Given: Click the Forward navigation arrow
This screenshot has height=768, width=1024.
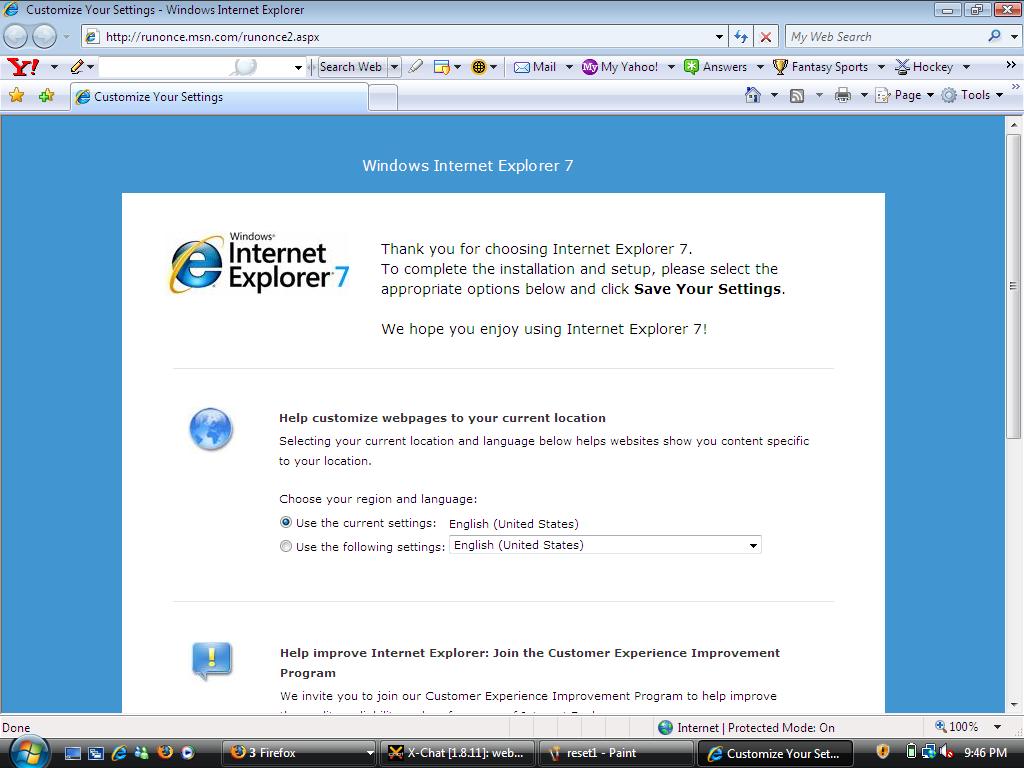Looking at the screenshot, I should 44,37.
